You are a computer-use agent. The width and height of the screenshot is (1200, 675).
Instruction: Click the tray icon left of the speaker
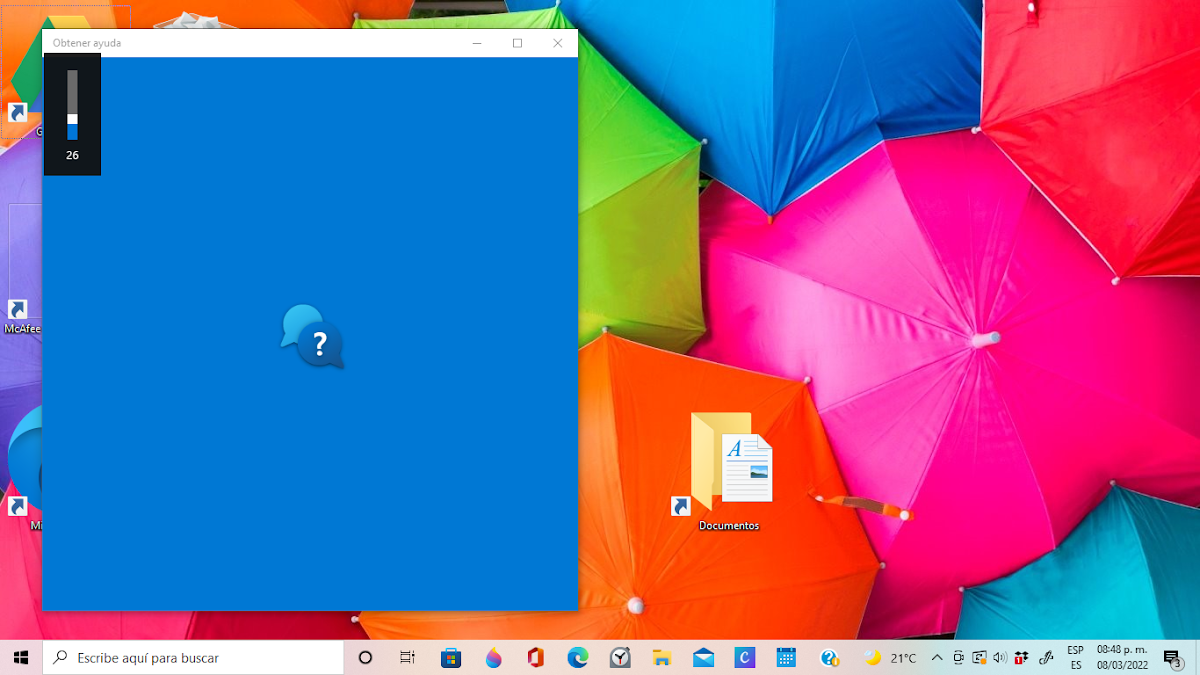[x=979, y=657]
